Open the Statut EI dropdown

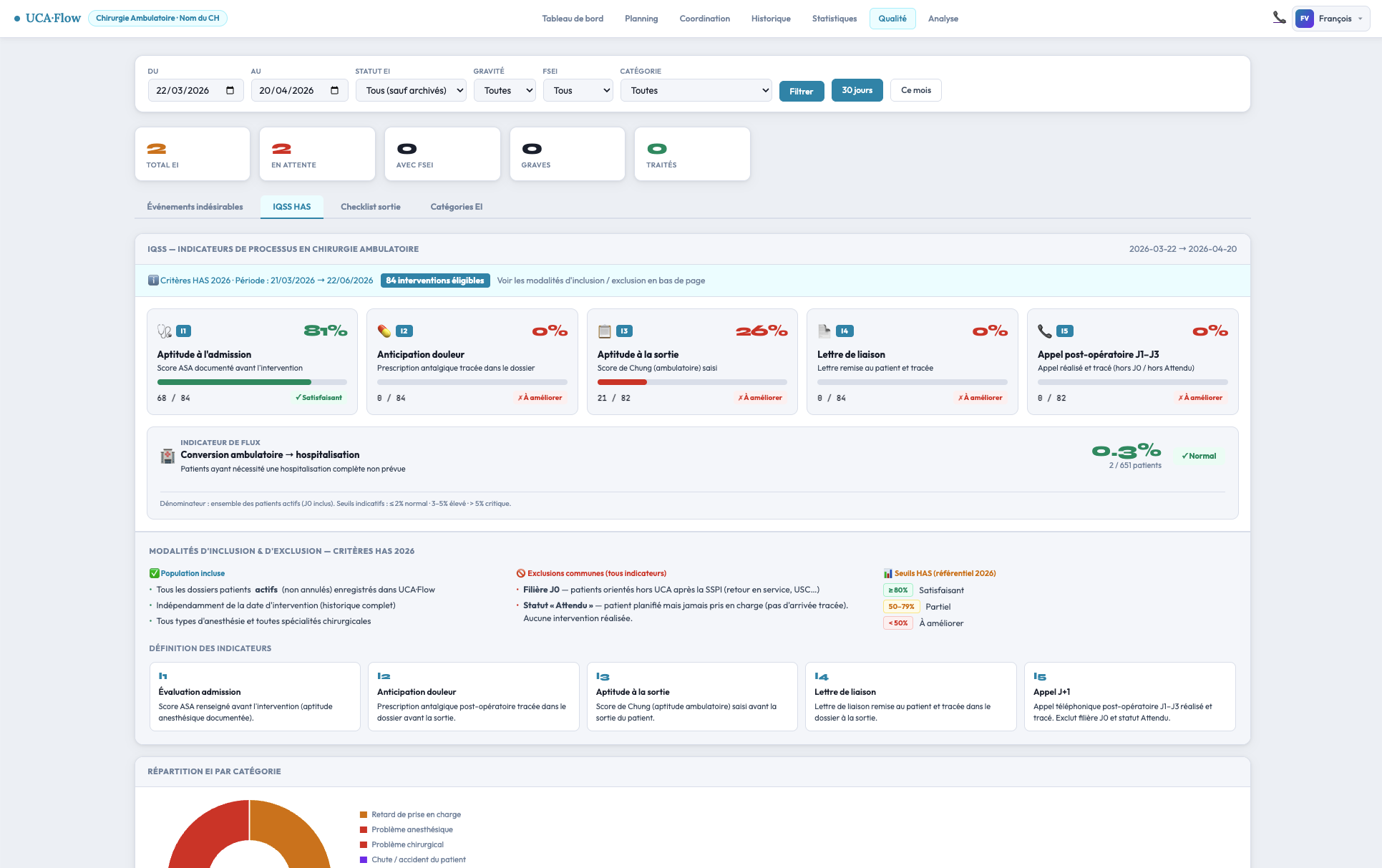(411, 90)
